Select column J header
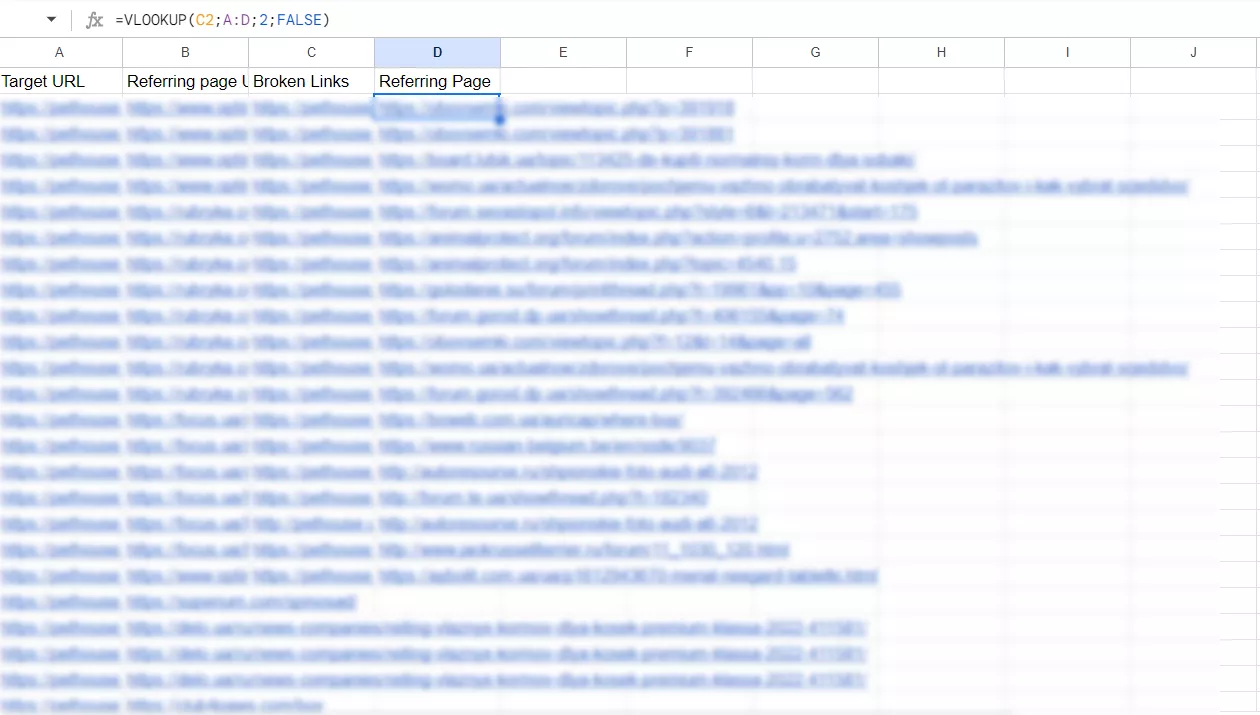 point(1194,52)
